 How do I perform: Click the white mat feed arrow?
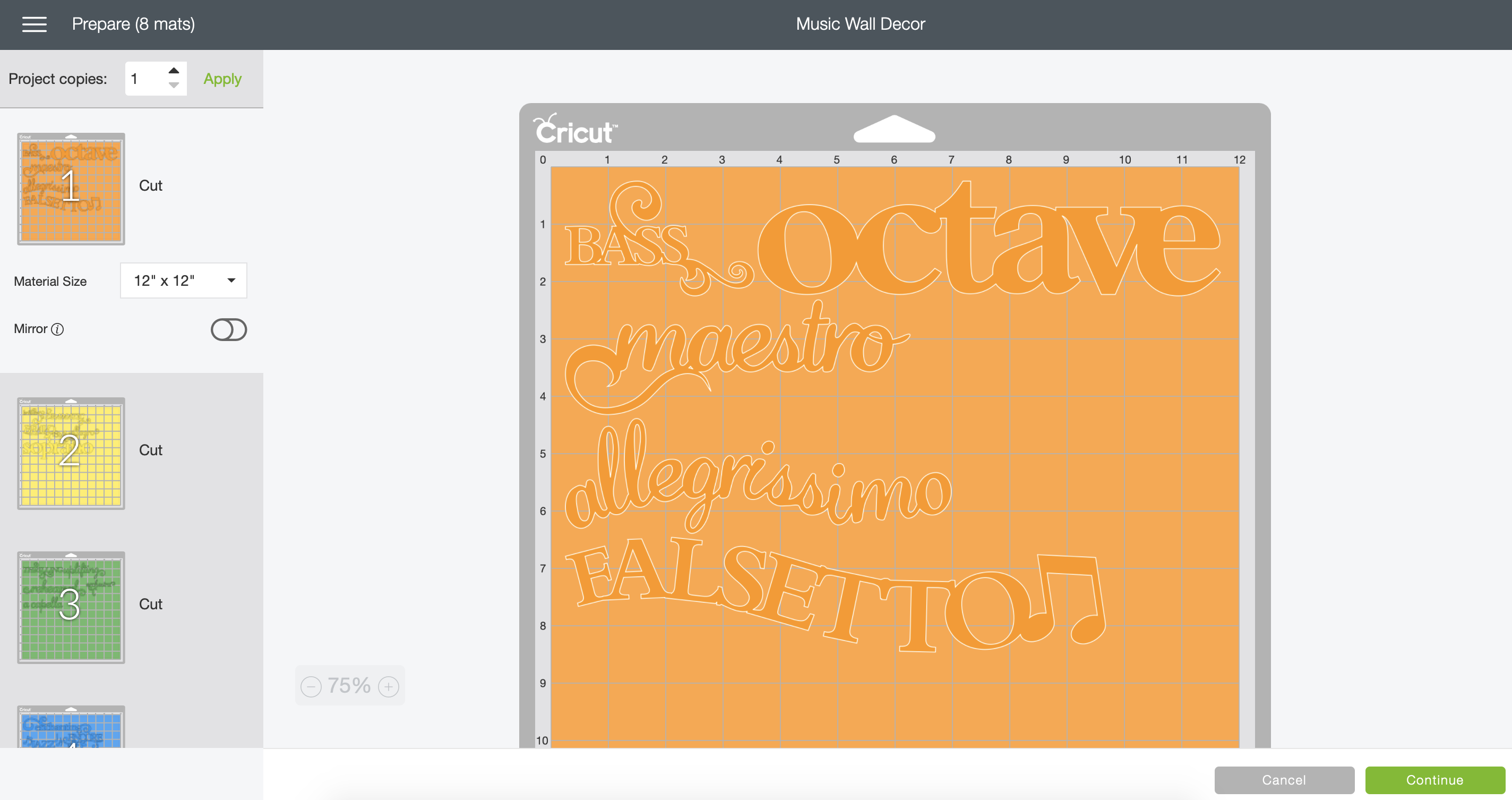[x=894, y=129]
